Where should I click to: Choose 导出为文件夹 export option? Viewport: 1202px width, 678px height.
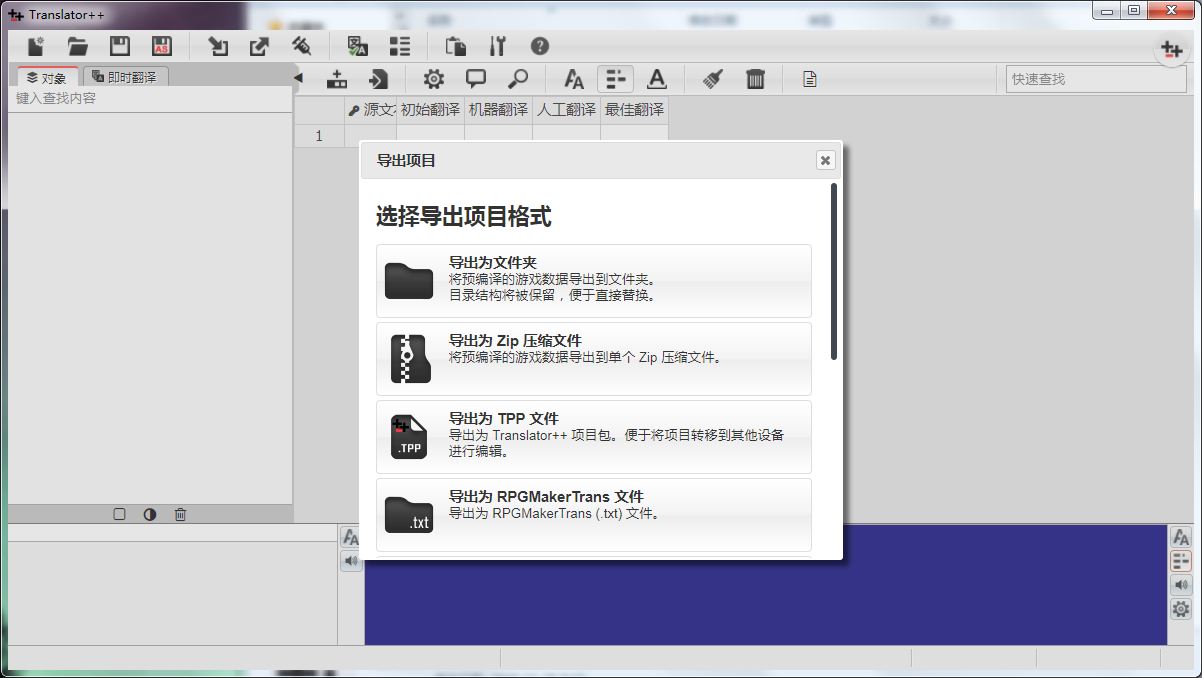pos(594,281)
